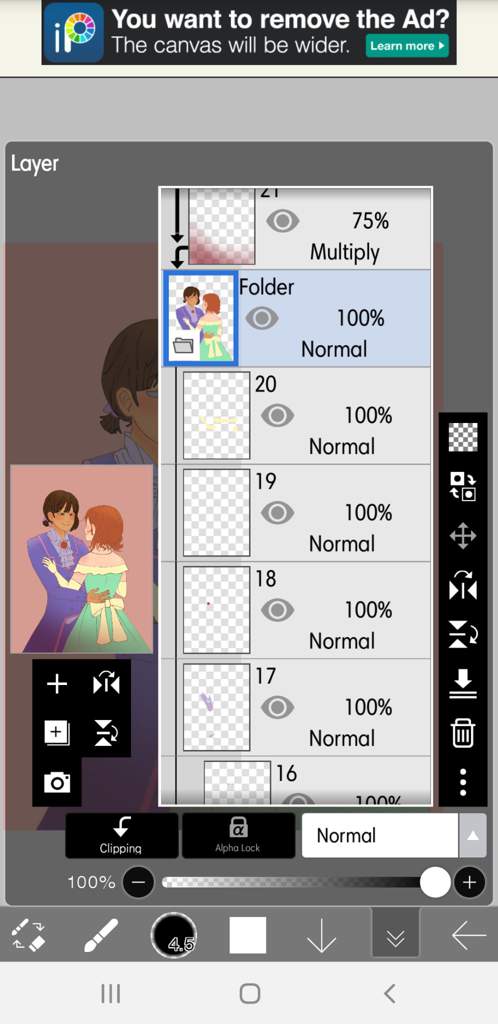Hide layer 20 with its eye icon

point(277,415)
